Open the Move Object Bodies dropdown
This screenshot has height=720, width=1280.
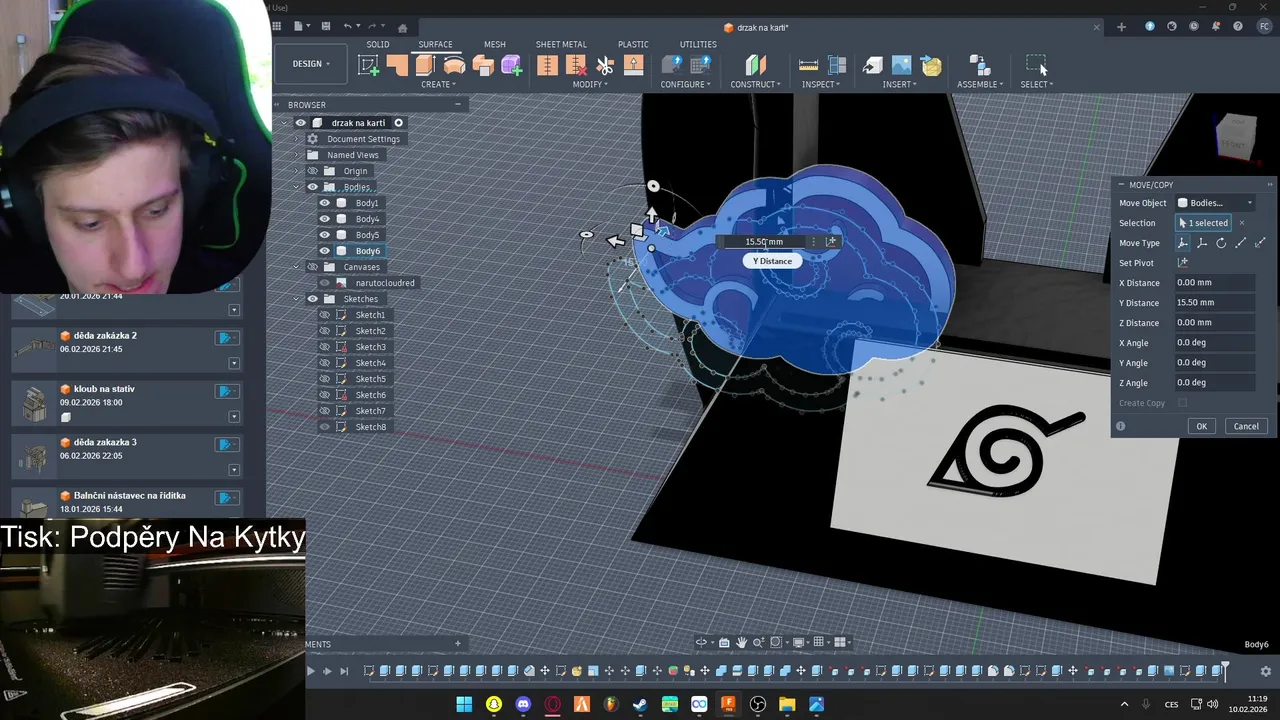pyautogui.click(x=1215, y=203)
